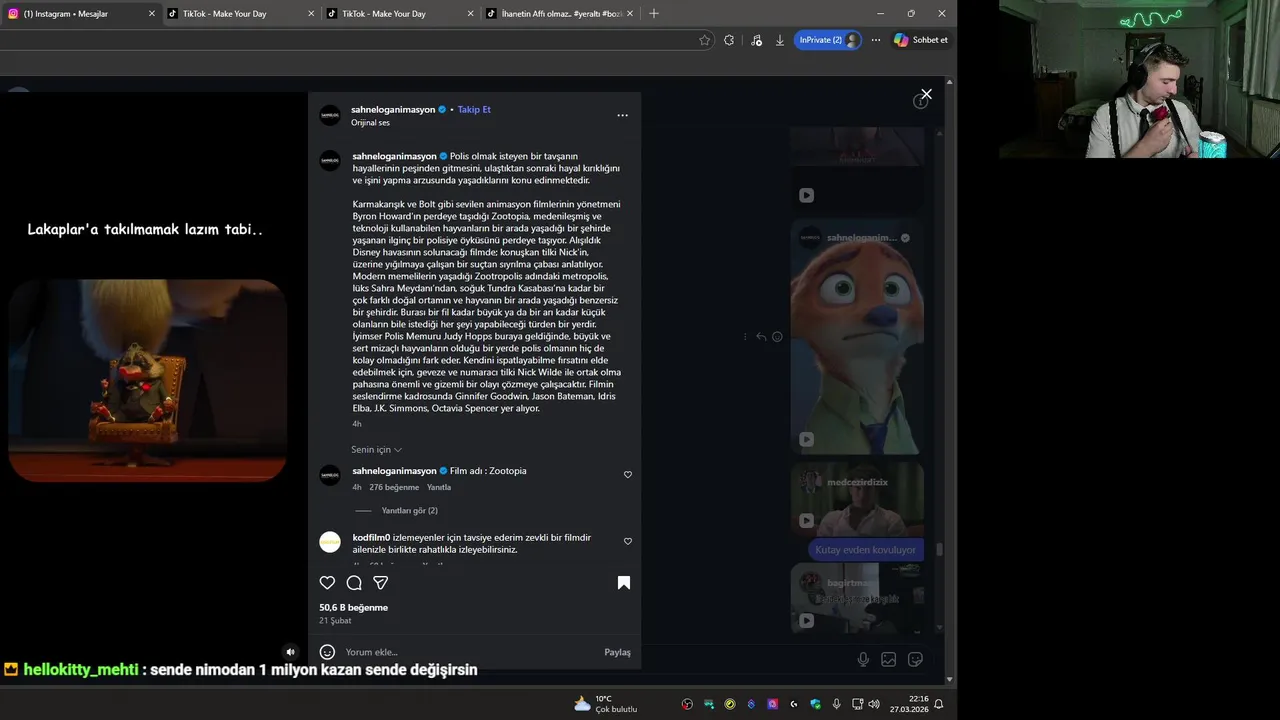Viewport: 1280px width, 720px height.
Task: Open Copilot 'Sohbet et' button
Action: pyautogui.click(x=921, y=40)
